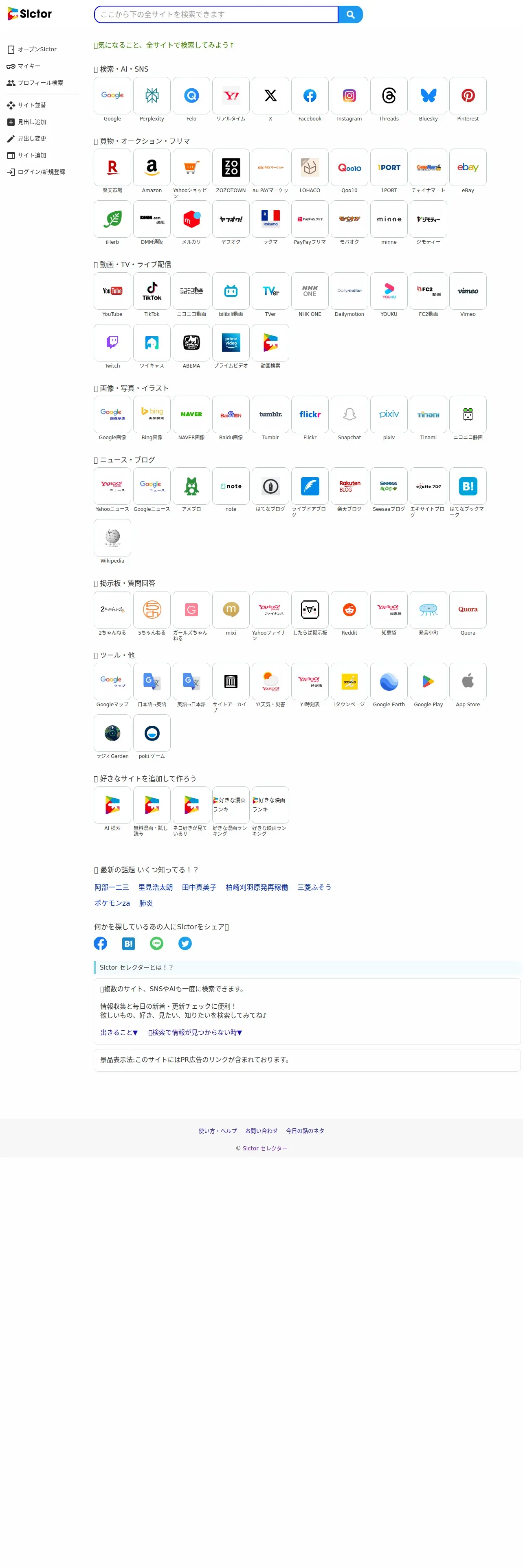Open 今日の話のネタ footer link

pos(305,1131)
